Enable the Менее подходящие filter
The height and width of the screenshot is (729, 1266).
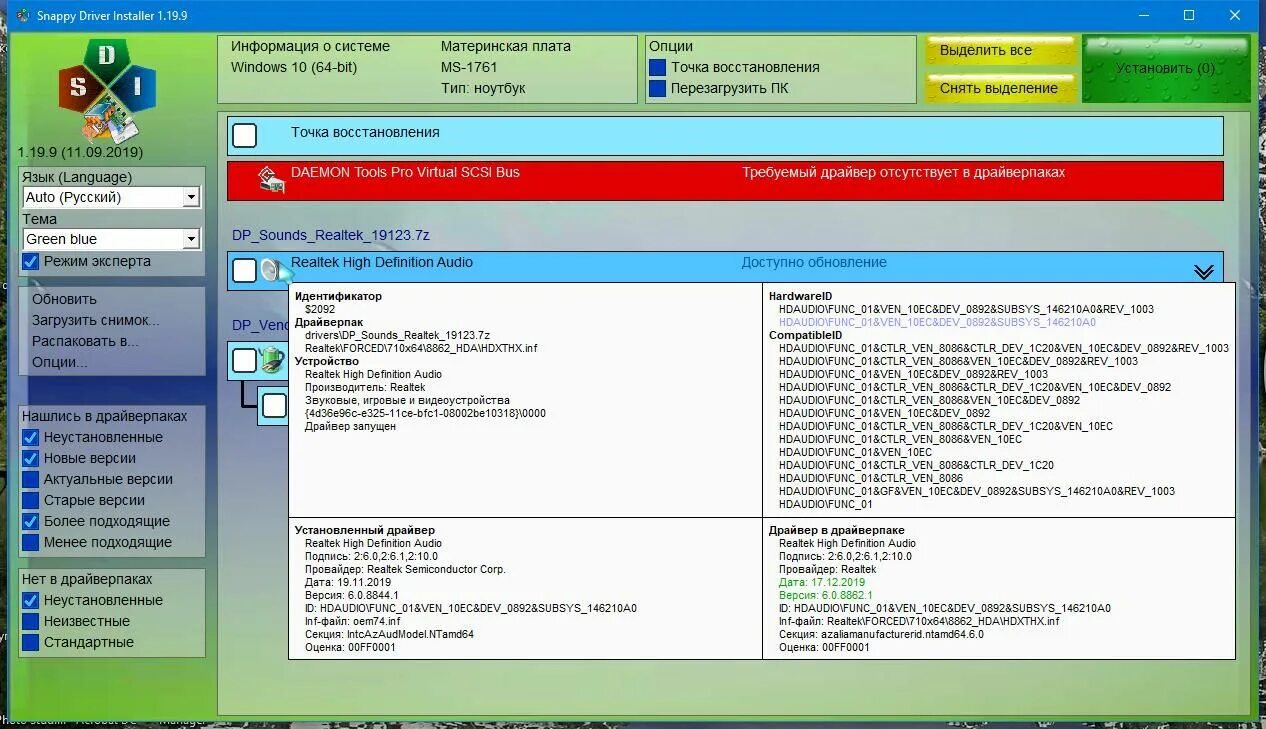pyautogui.click(x=31, y=542)
